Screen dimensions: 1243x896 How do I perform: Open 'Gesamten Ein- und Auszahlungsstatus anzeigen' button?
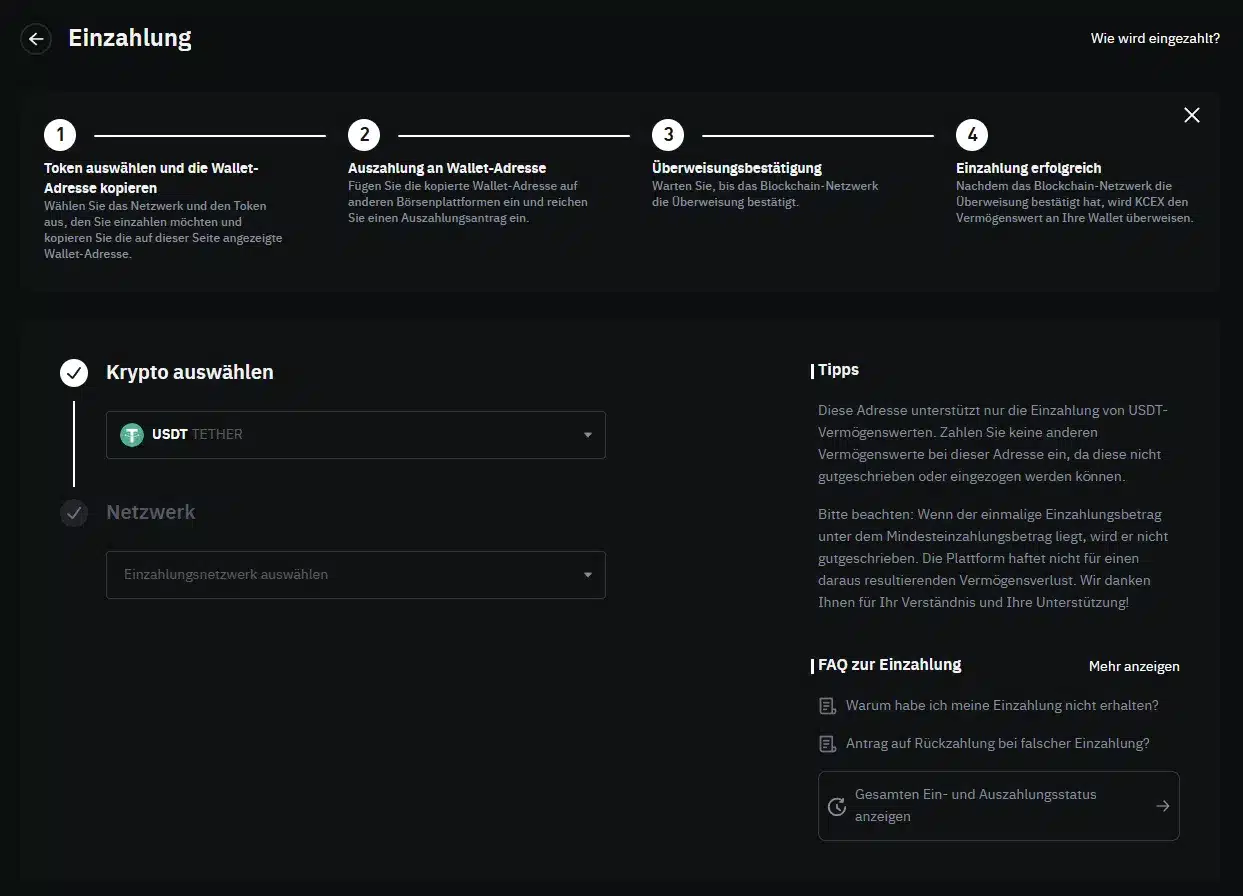(x=999, y=806)
